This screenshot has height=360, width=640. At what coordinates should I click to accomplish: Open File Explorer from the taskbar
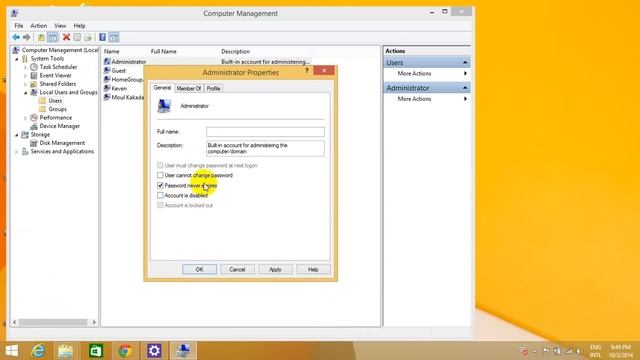coord(65,351)
